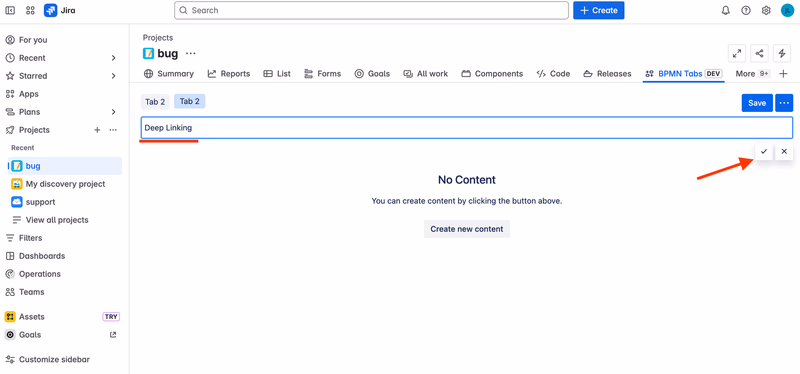Open the app switcher grid icon

click(30, 10)
